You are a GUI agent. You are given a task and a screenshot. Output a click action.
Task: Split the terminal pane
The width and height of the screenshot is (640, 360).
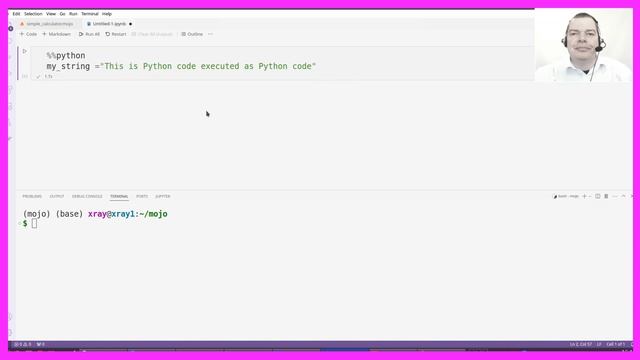[x=598, y=196]
